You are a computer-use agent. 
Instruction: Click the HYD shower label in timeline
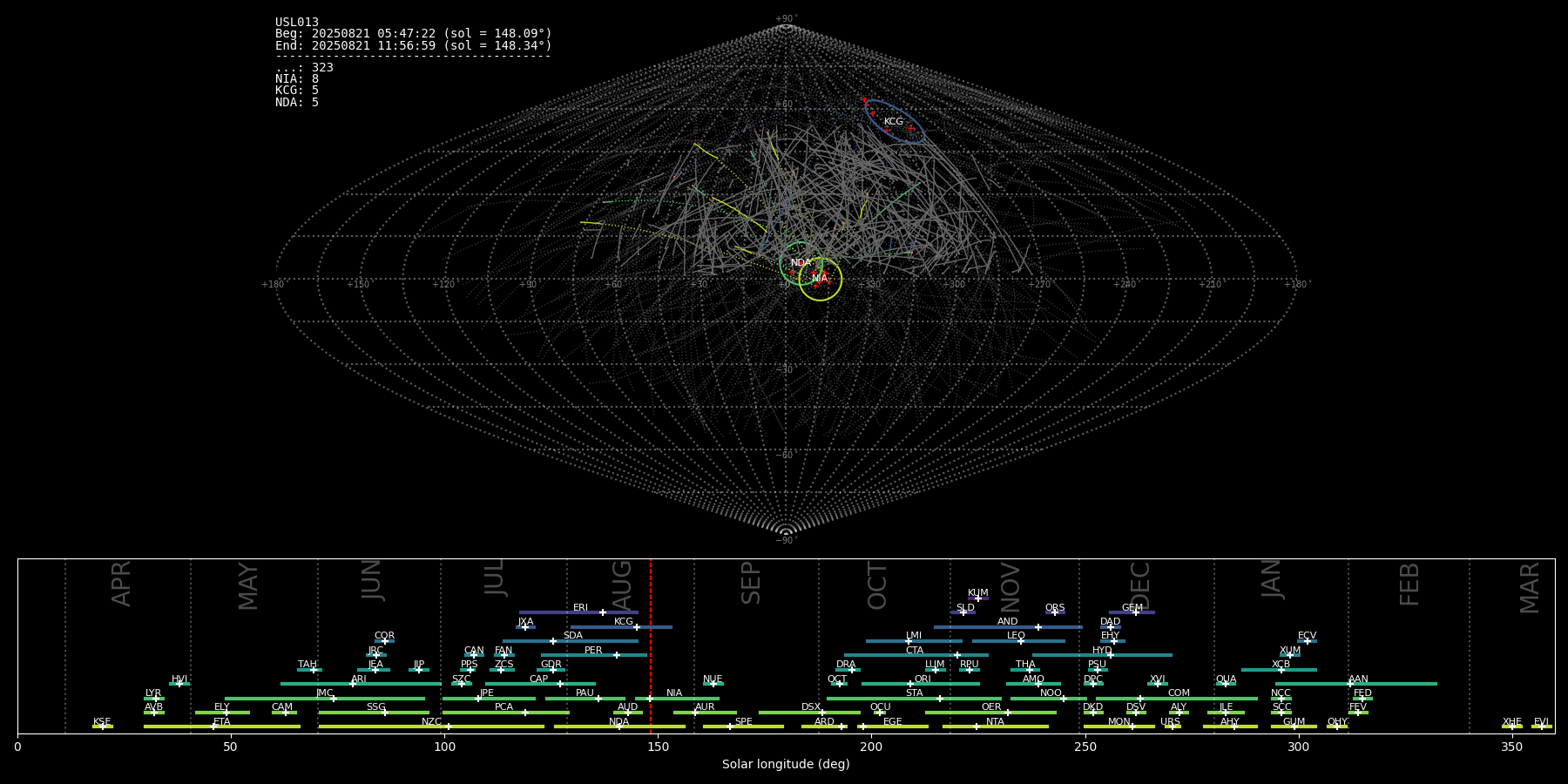[1102, 651]
